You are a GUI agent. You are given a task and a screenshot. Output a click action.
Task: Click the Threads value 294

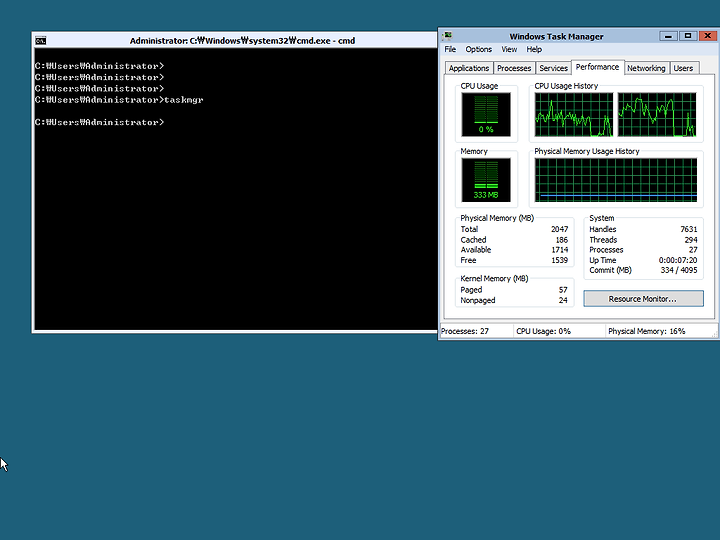[x=691, y=240]
